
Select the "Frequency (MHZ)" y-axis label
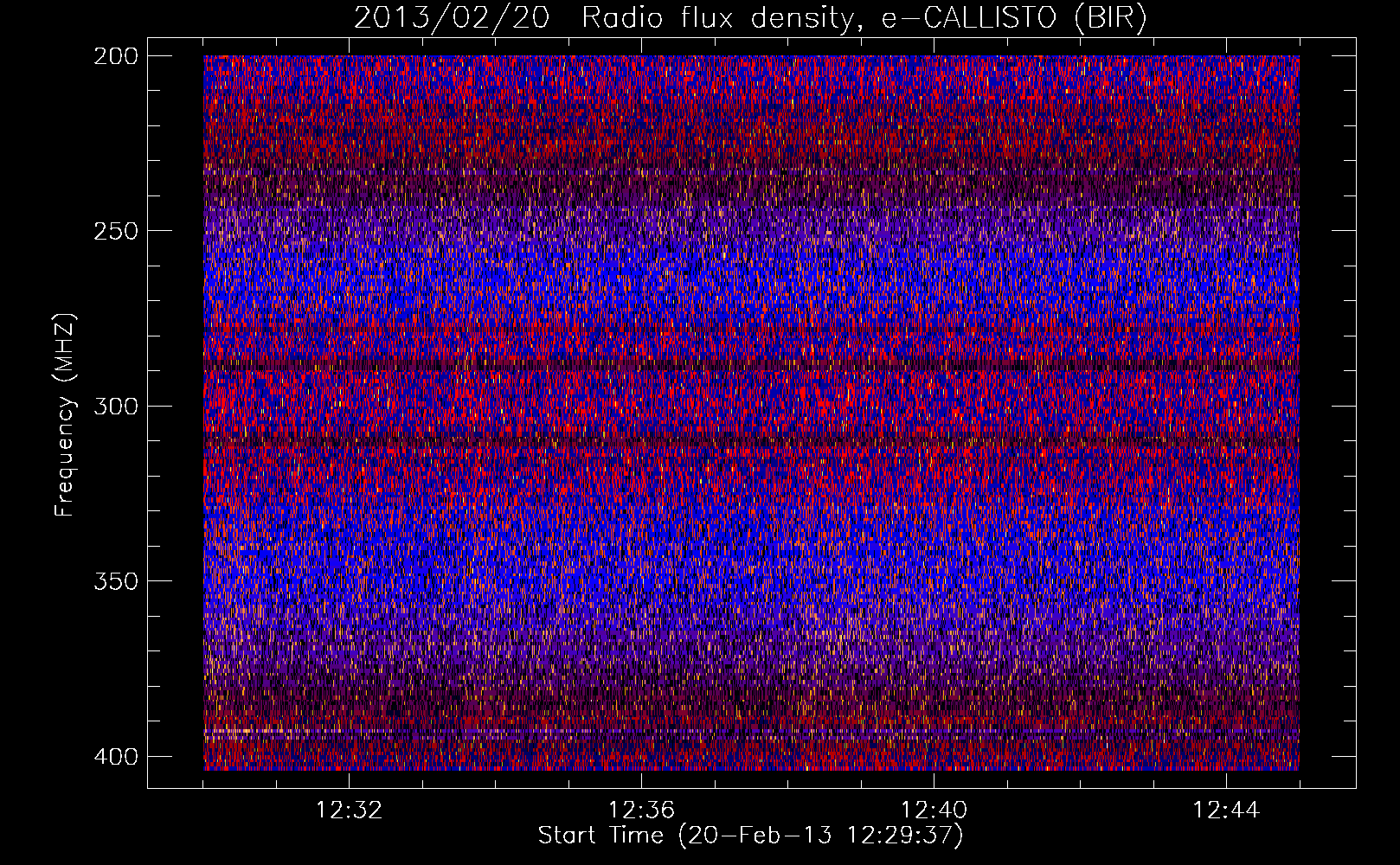click(66, 415)
